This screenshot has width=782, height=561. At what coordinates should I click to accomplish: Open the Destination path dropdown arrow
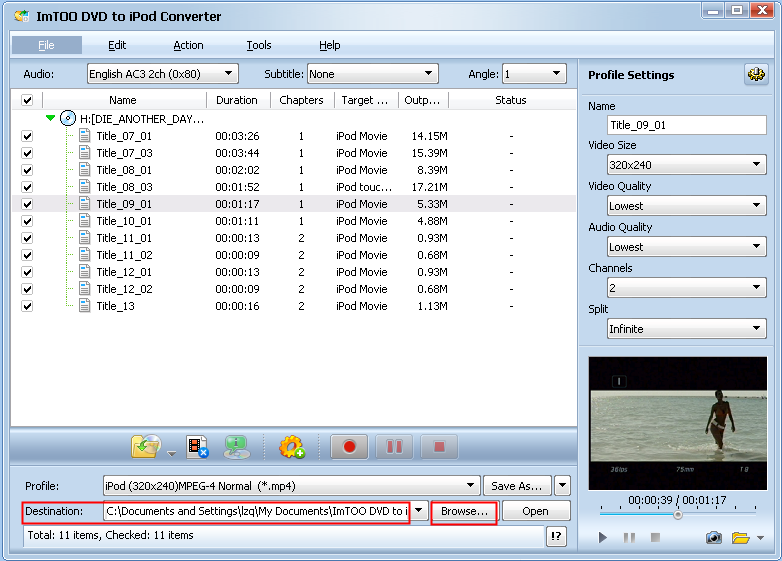click(x=419, y=510)
